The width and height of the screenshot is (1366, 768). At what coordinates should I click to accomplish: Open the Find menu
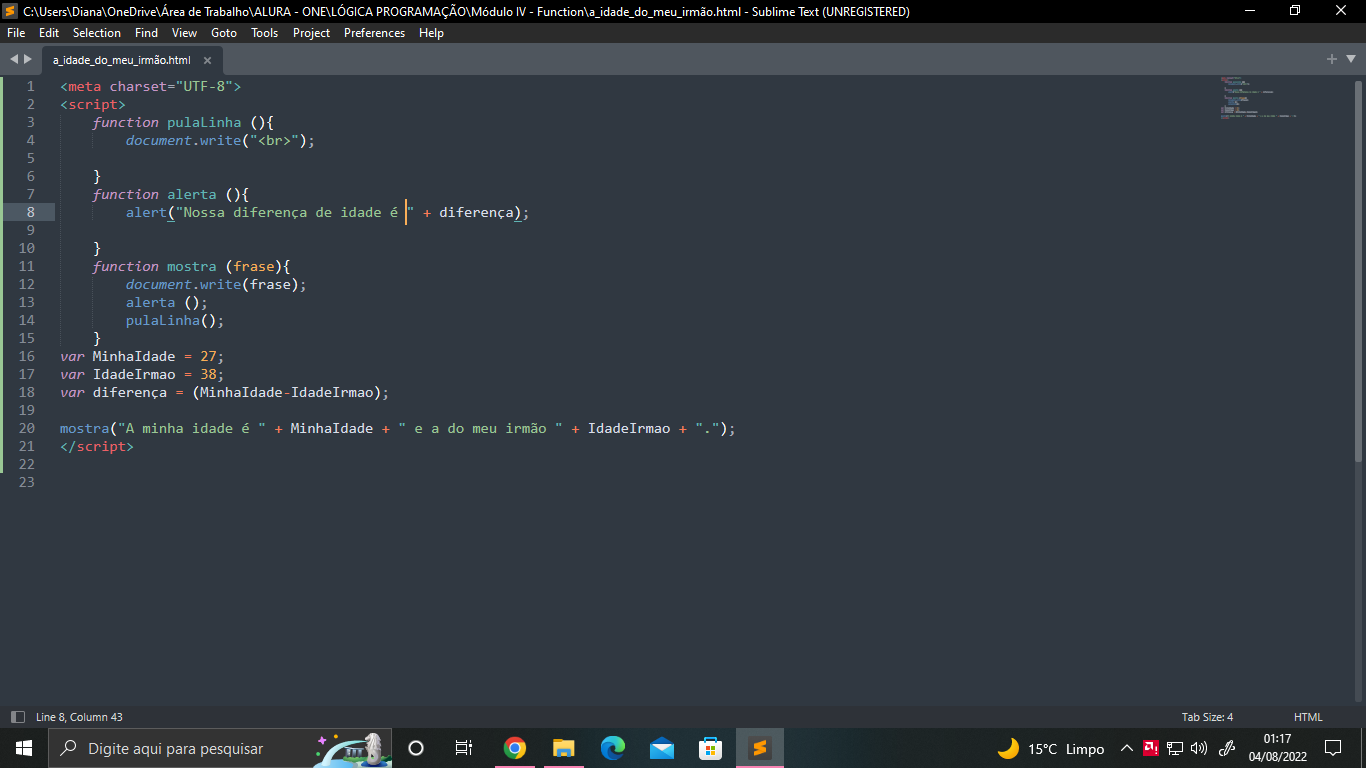pyautogui.click(x=146, y=33)
